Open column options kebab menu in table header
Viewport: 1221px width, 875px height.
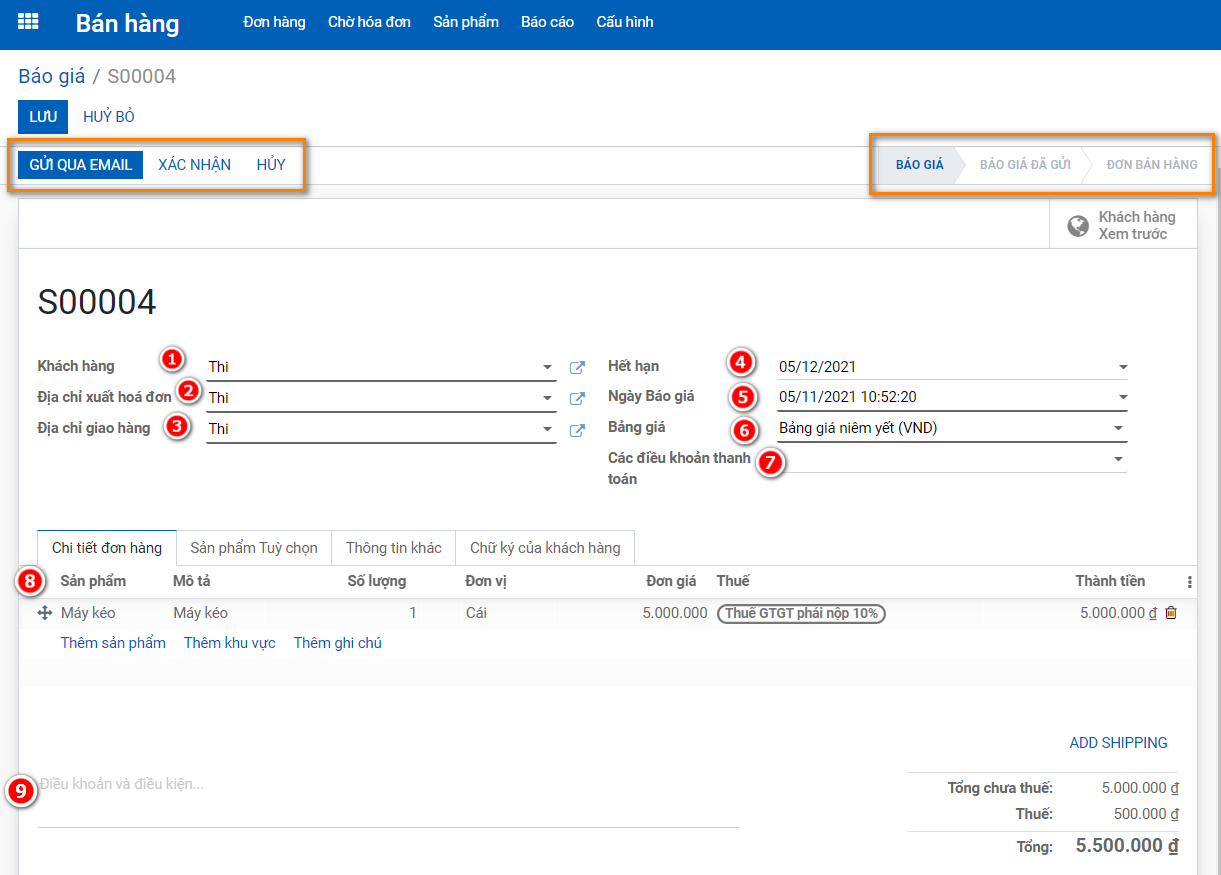[x=1189, y=582]
